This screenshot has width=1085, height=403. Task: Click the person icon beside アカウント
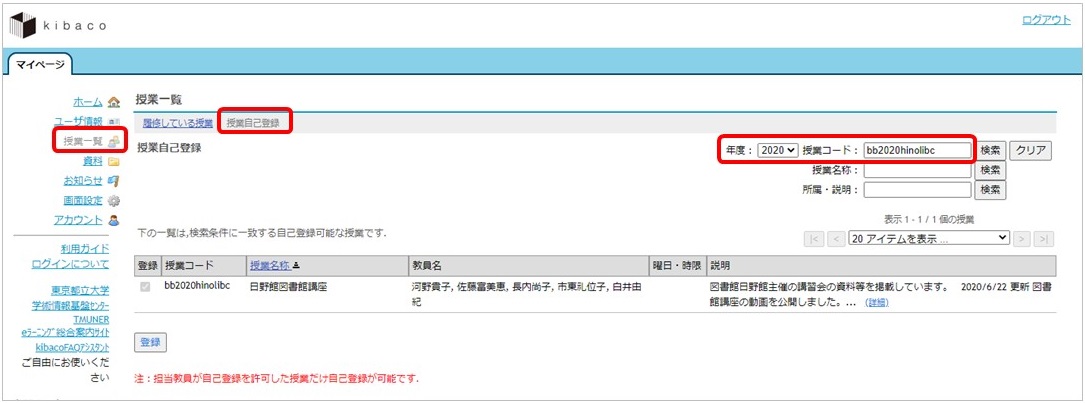click(114, 221)
